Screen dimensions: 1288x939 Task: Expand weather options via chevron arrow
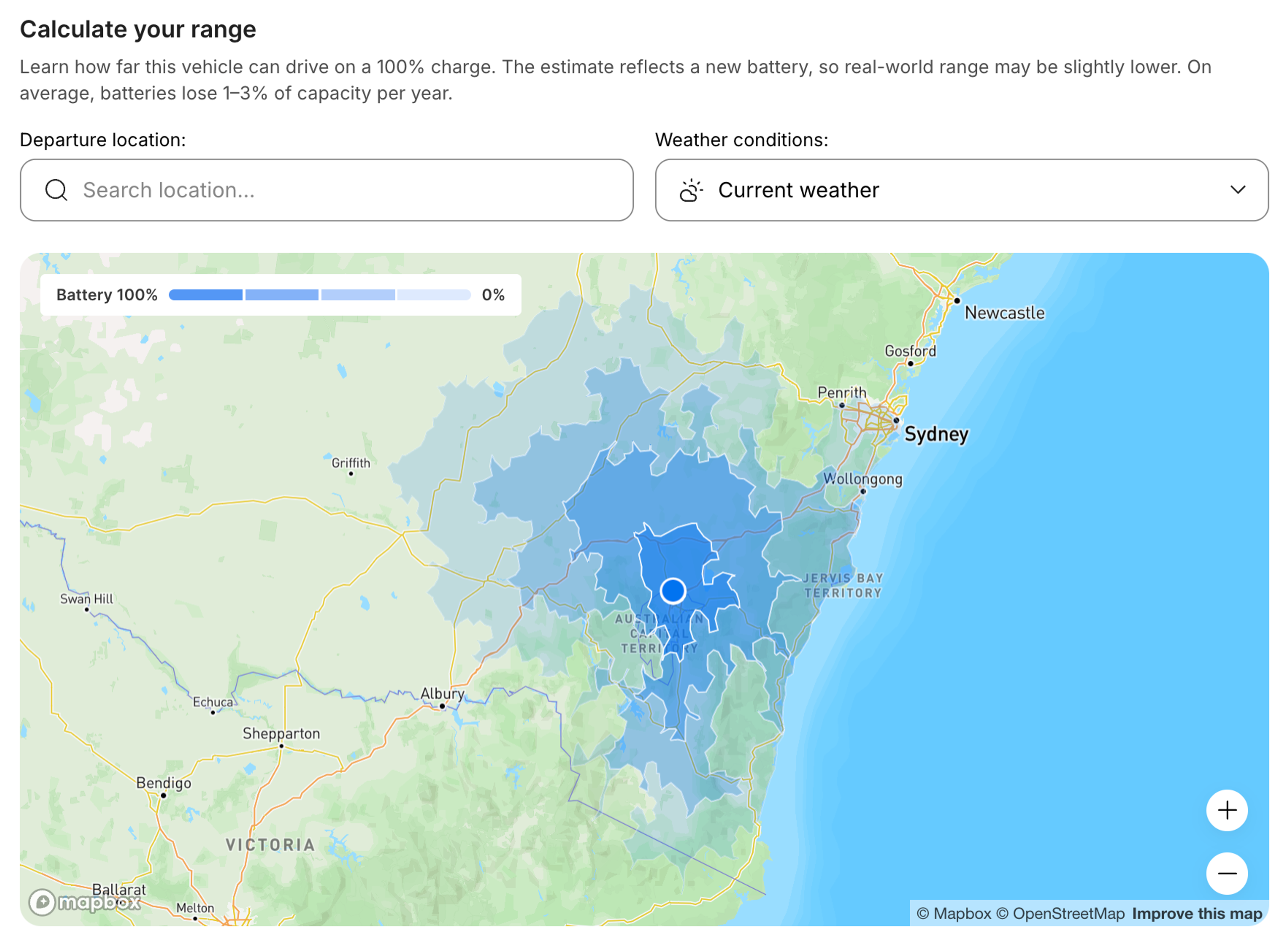coord(1237,190)
